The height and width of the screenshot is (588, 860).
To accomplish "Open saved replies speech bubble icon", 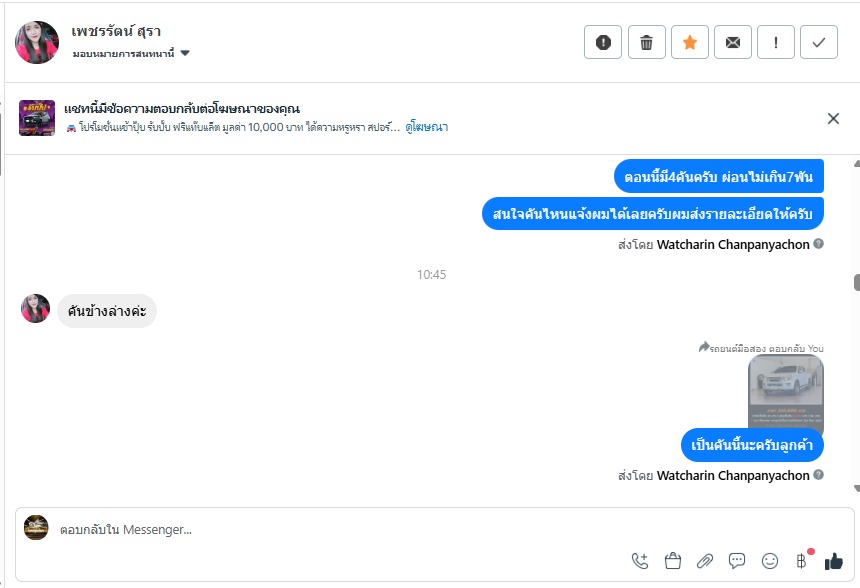I will tap(737, 561).
